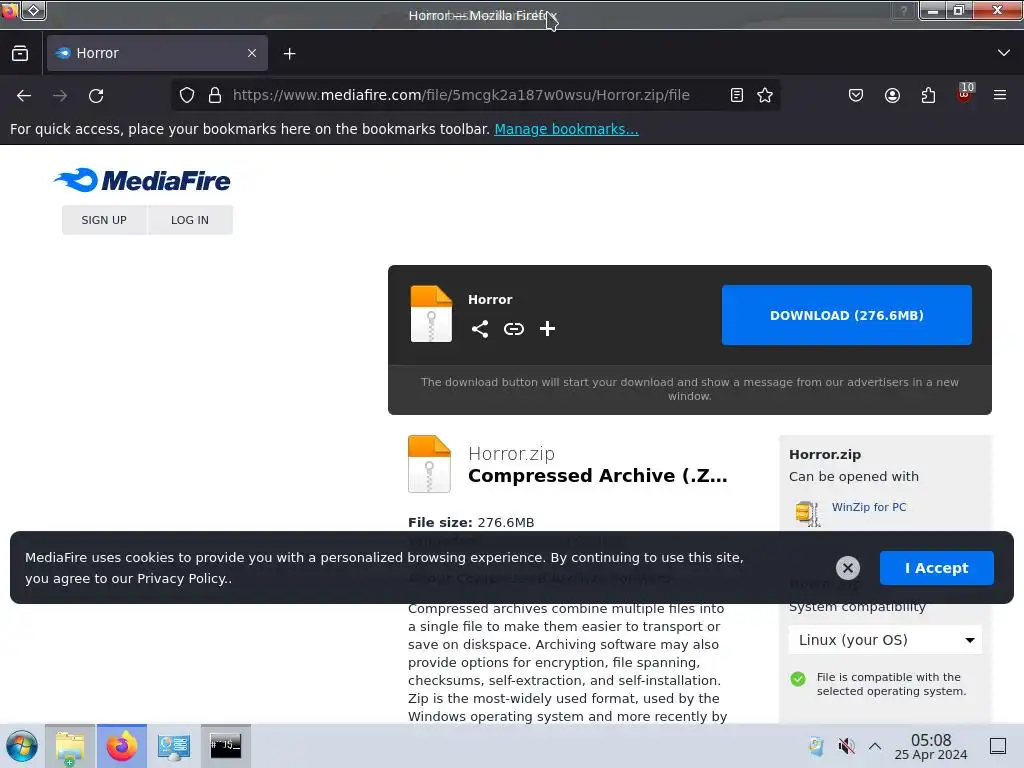Open the system settings taskbar icon
Viewport: 1024px width, 768px height.
[x=174, y=746]
